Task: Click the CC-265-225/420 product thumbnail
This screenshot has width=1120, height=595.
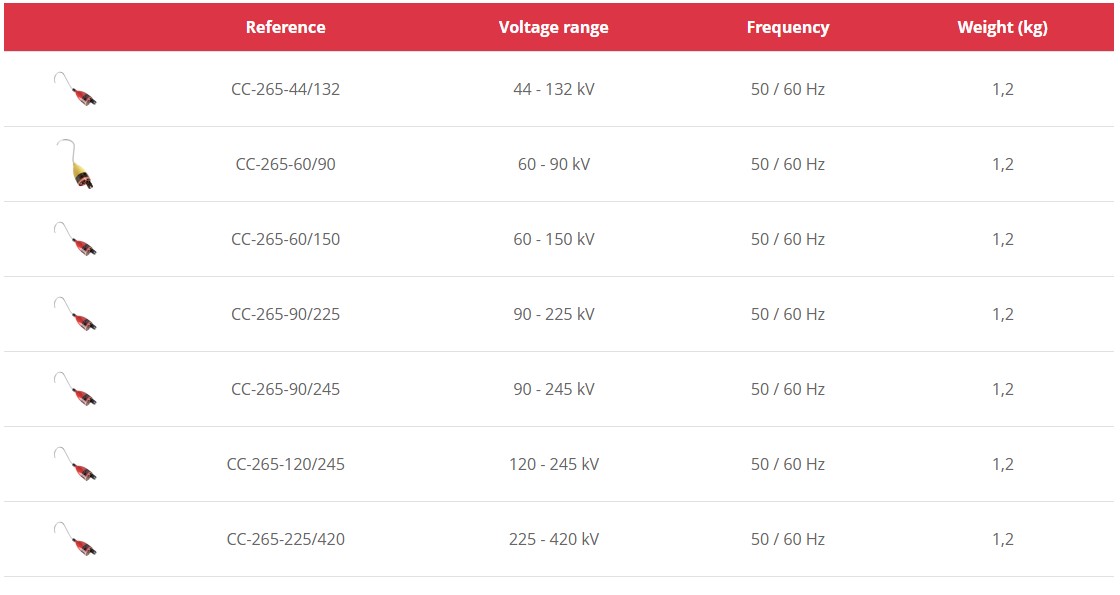Action: (x=76, y=539)
